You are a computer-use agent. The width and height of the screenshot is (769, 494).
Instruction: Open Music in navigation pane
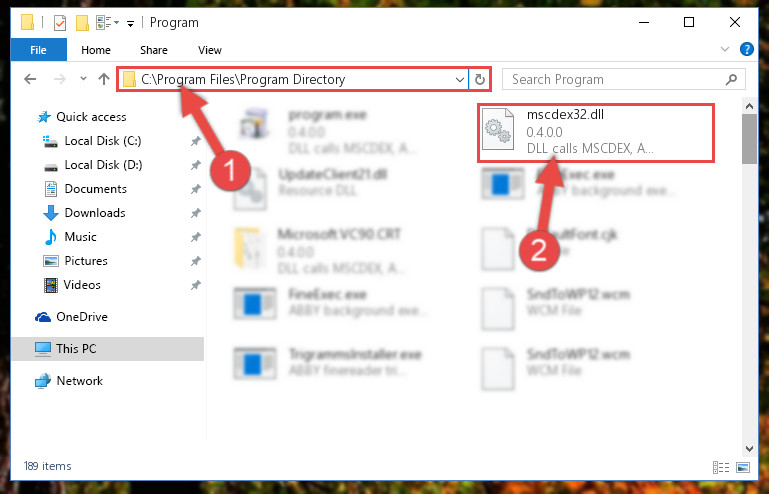coord(80,237)
